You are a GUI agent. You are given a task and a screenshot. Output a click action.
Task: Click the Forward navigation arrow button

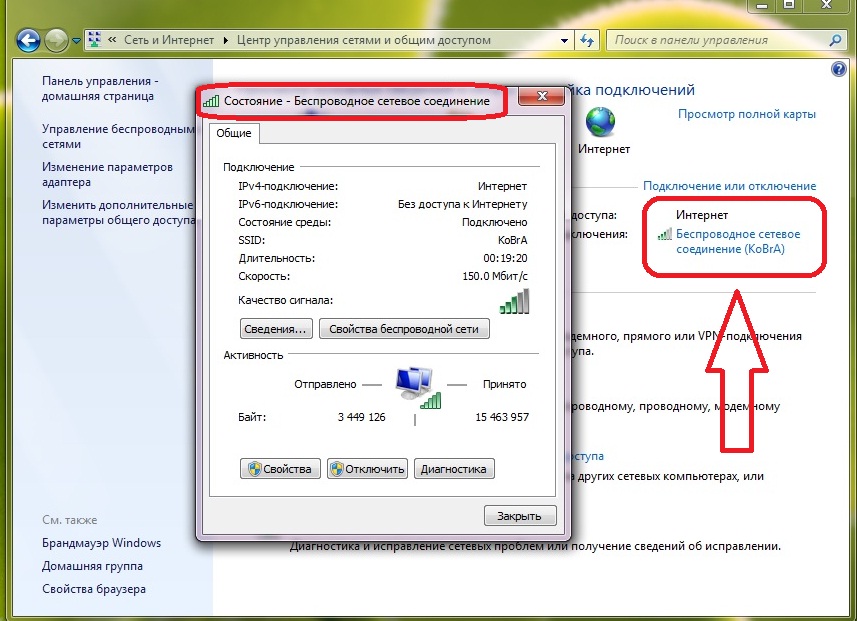56,41
